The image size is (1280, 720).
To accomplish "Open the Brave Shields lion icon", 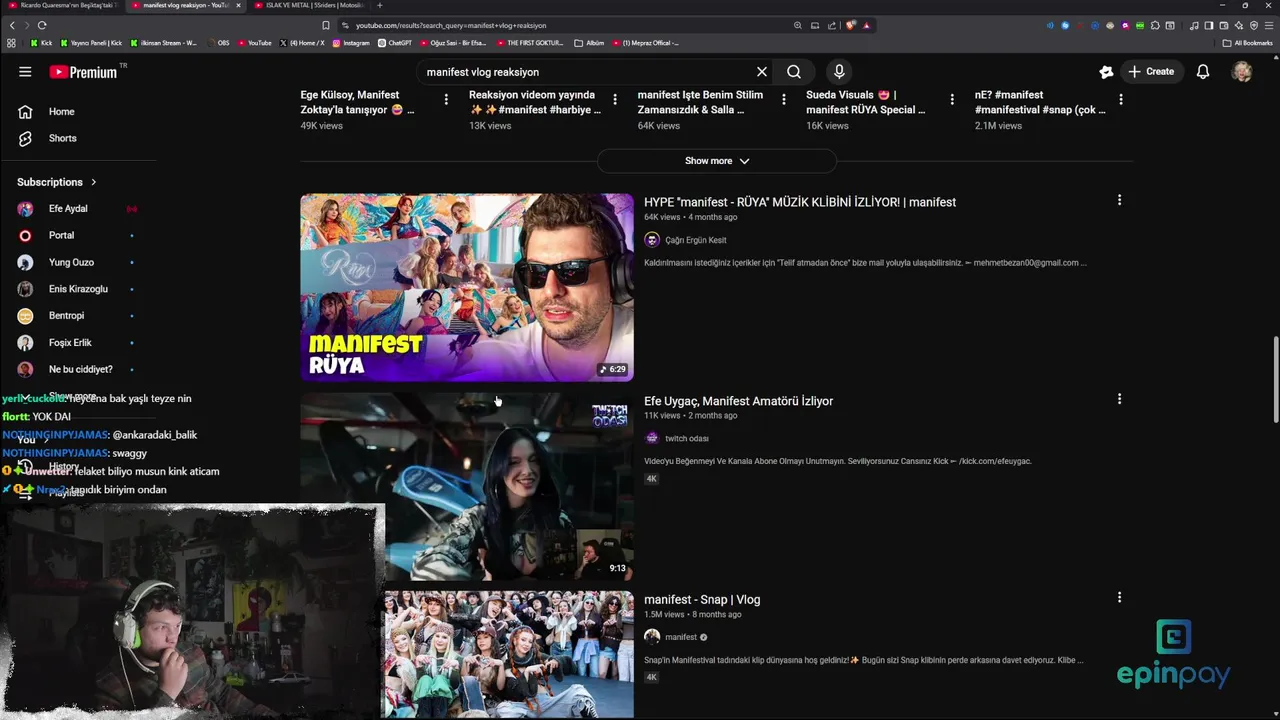I will click(x=851, y=25).
